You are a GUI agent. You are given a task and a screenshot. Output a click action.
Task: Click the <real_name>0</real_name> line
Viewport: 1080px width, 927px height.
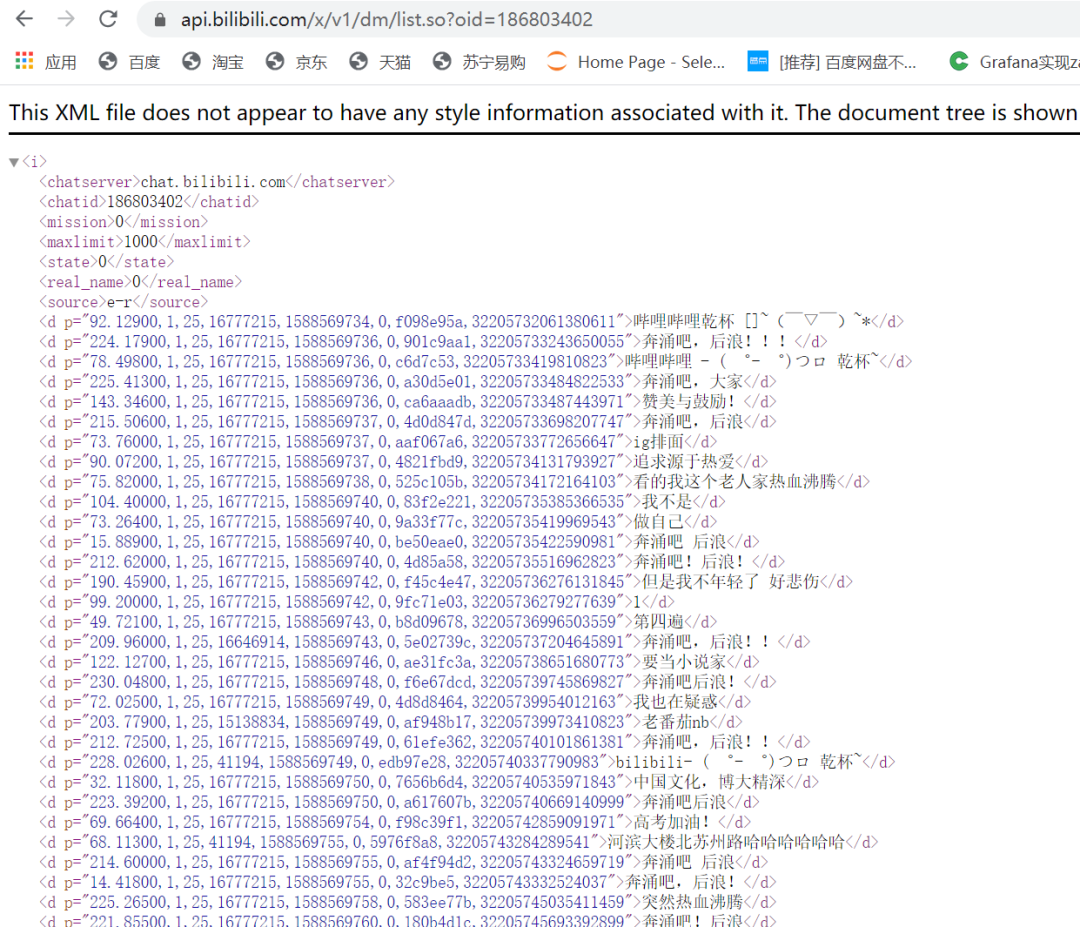point(141,282)
